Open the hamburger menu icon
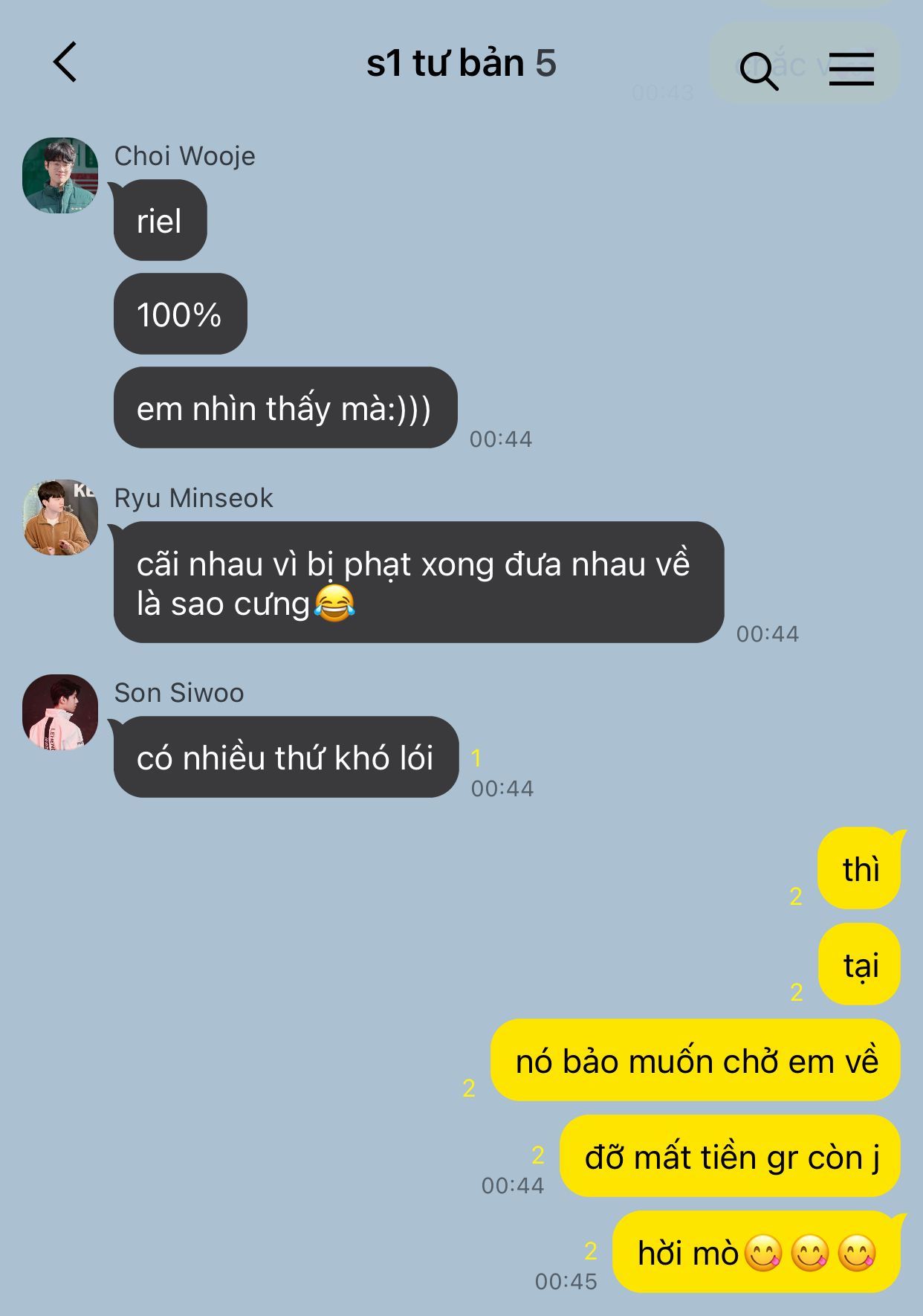This screenshot has height=1316, width=923. (851, 69)
